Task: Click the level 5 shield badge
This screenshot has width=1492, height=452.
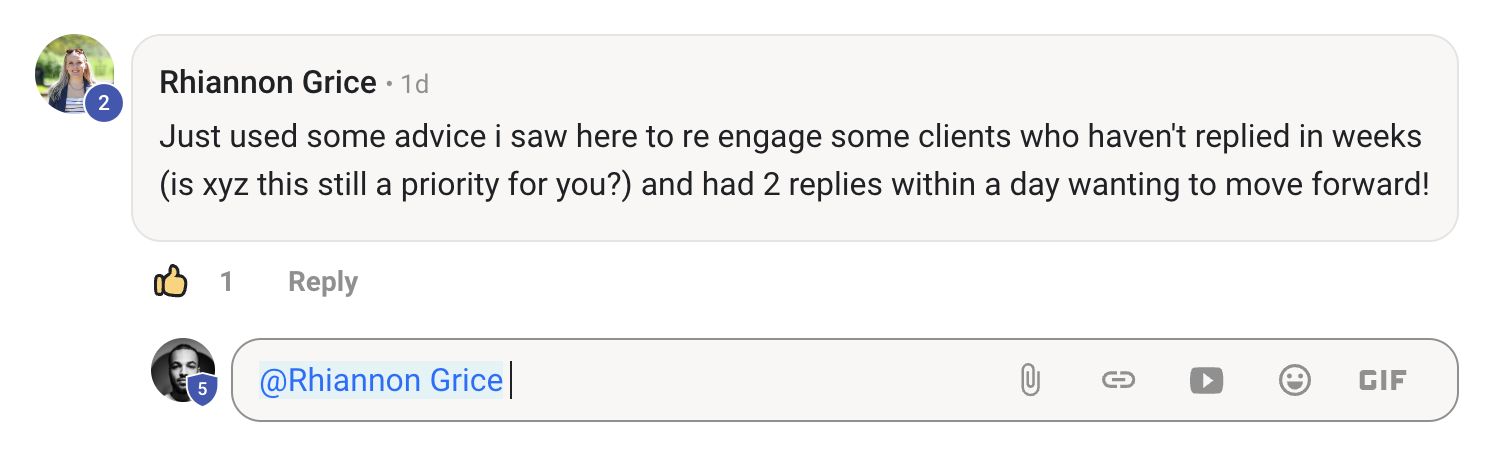Action: coord(201,389)
